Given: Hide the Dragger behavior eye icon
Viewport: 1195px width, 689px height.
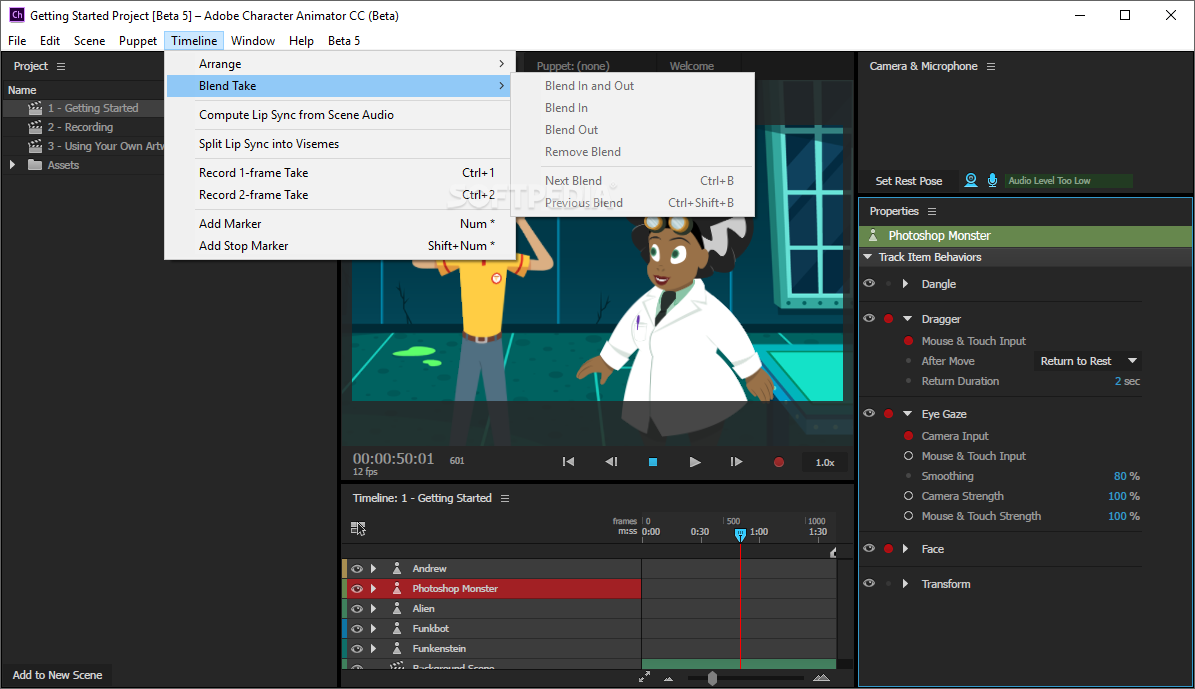Looking at the screenshot, I should (x=870, y=319).
